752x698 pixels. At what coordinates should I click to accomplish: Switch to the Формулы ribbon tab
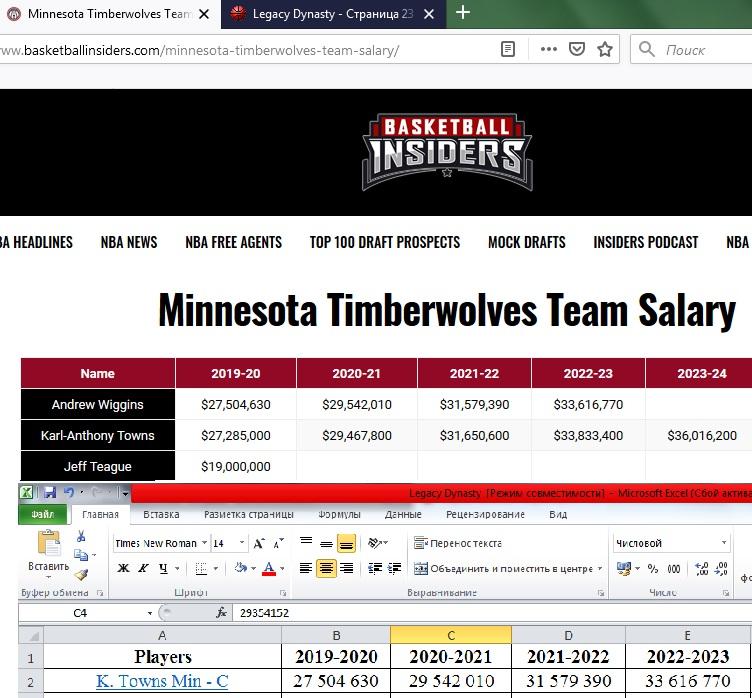tap(339, 514)
